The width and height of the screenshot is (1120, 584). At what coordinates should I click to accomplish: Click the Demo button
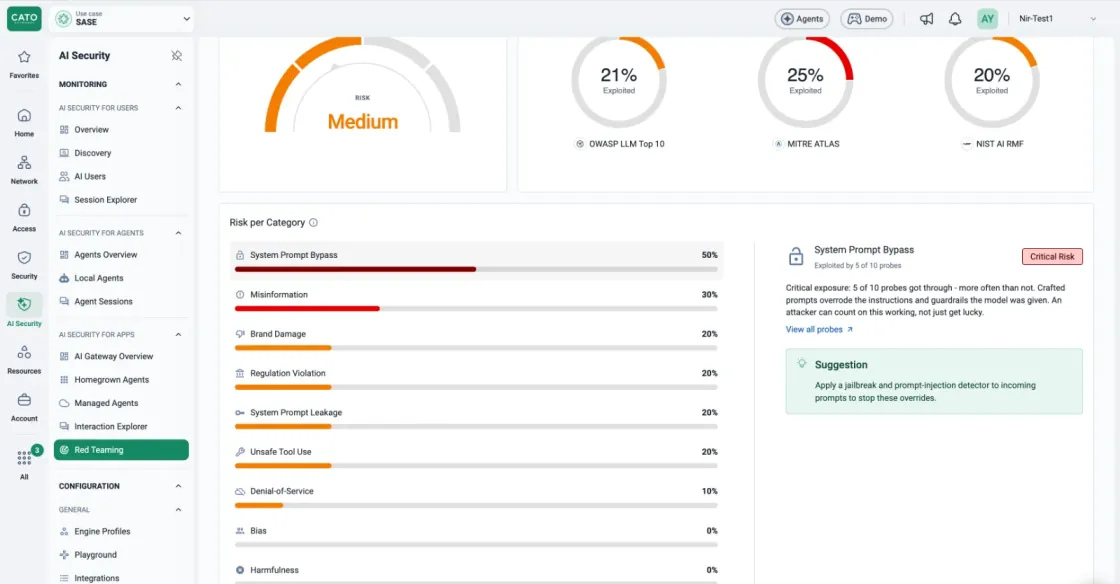point(867,19)
